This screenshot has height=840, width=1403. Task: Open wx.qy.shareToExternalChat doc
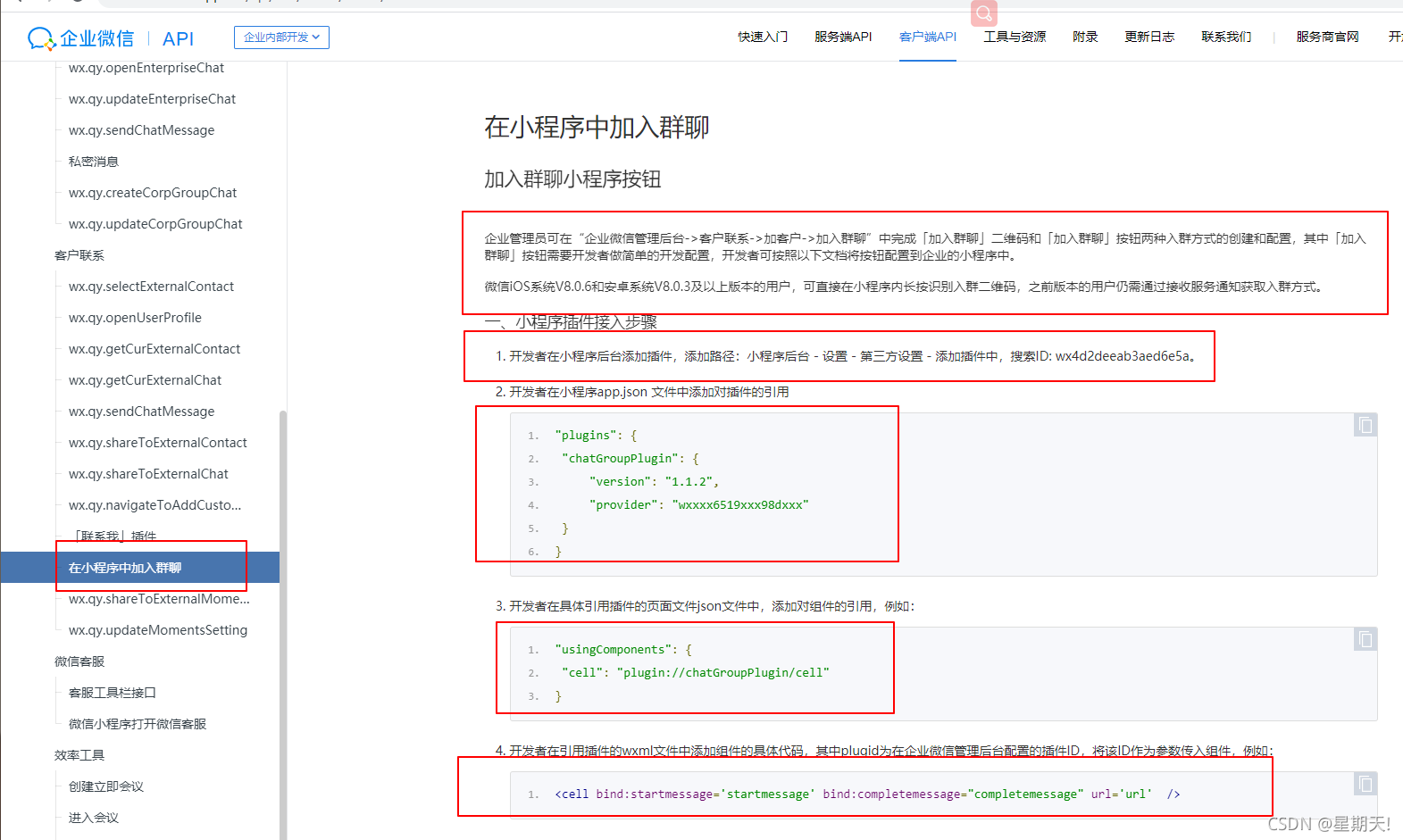pos(148,474)
